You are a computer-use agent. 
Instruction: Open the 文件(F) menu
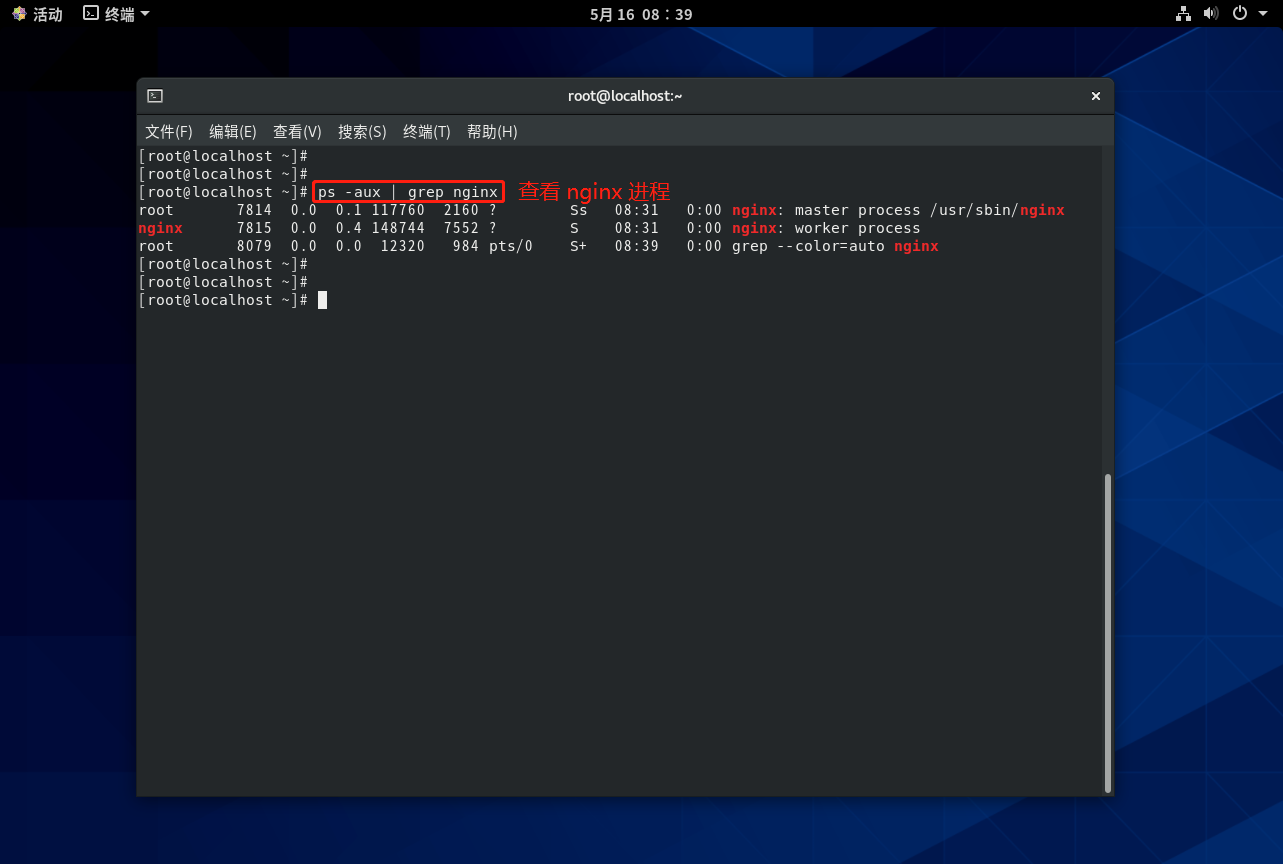point(168,132)
